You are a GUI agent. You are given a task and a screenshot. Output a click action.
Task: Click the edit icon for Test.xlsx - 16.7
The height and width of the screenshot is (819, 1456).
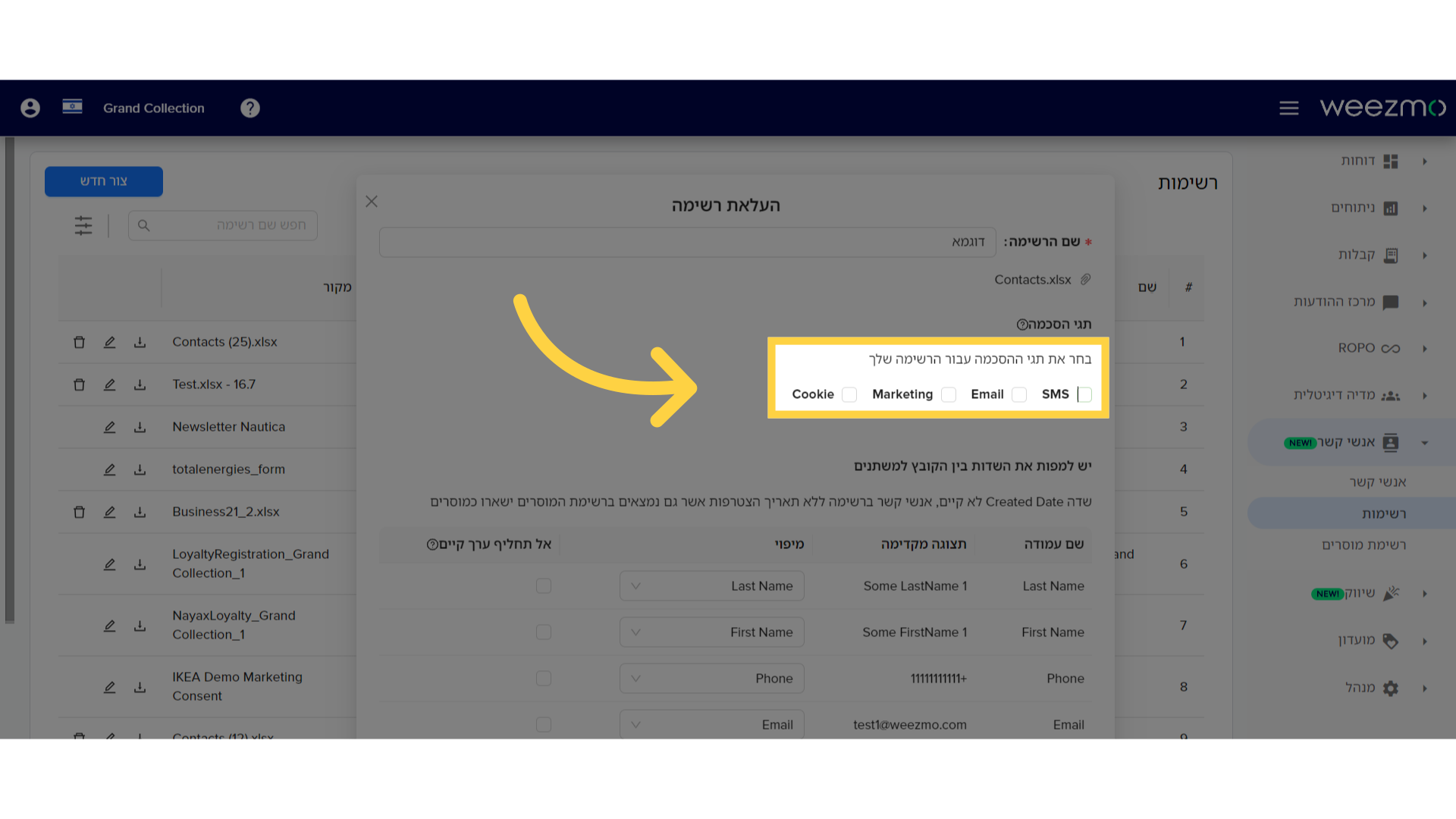click(x=109, y=384)
